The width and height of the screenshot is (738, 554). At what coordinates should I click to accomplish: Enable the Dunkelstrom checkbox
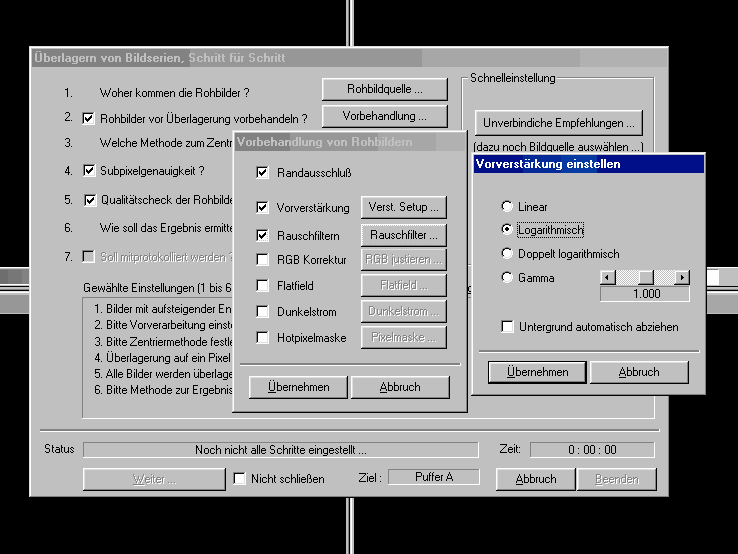(x=263, y=312)
